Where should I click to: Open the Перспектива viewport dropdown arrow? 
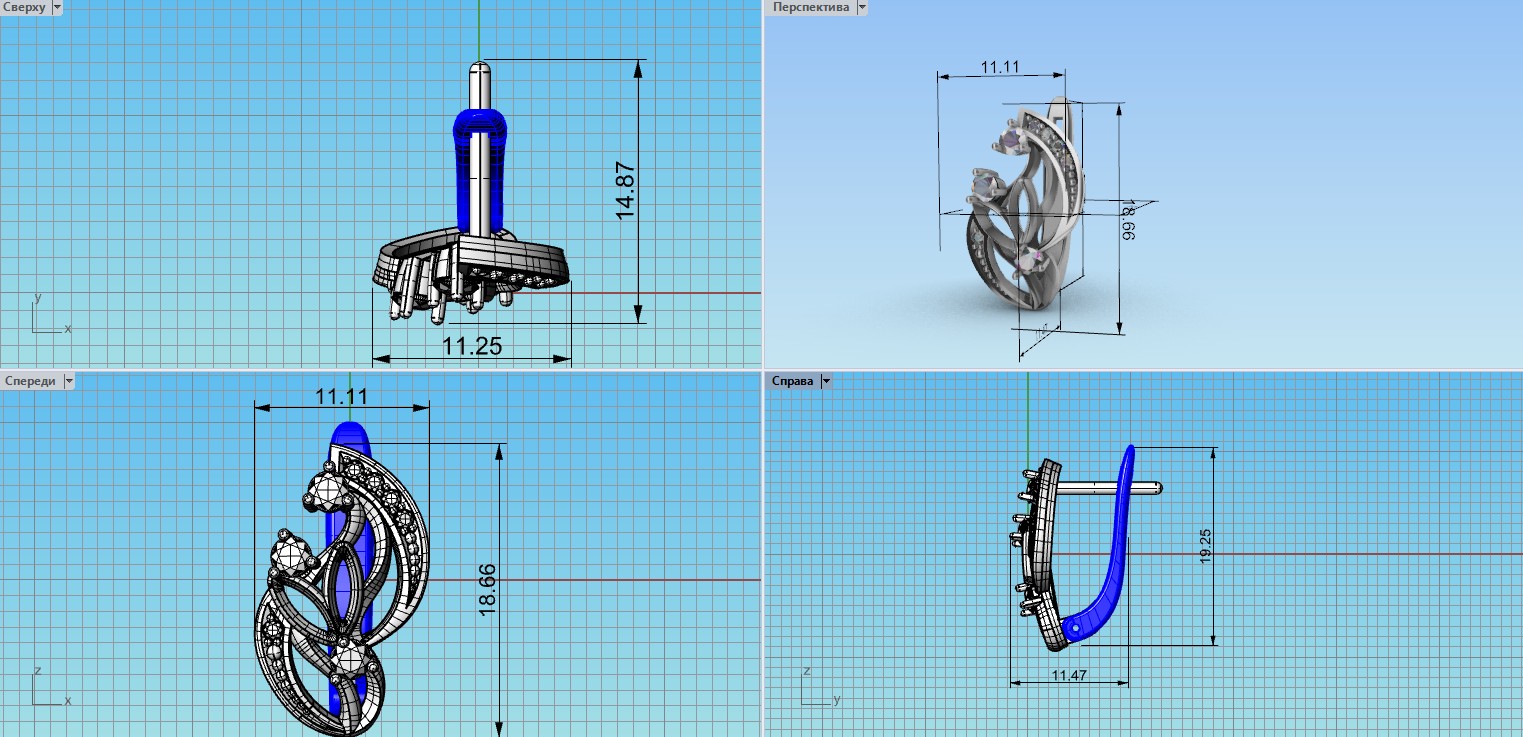click(x=861, y=7)
